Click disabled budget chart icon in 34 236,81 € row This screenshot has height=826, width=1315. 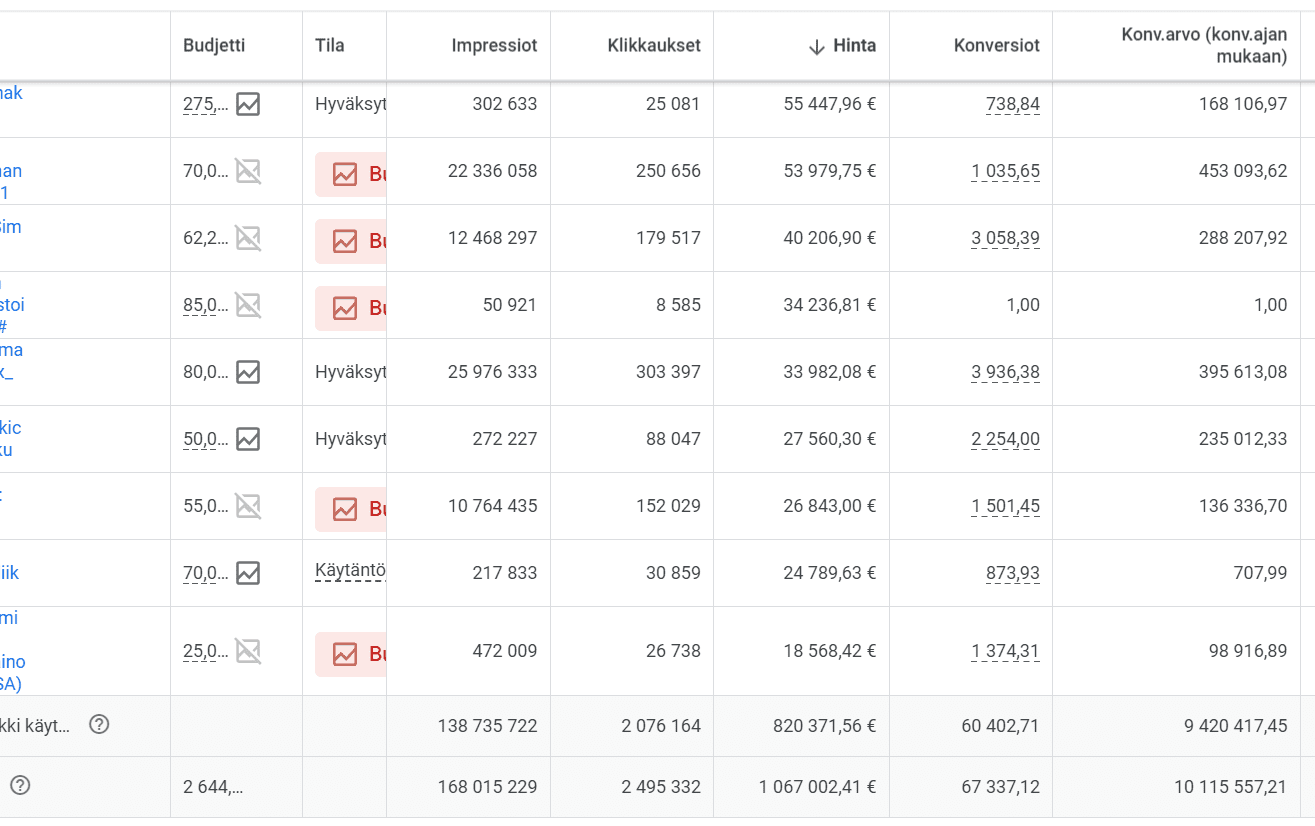[x=248, y=305]
